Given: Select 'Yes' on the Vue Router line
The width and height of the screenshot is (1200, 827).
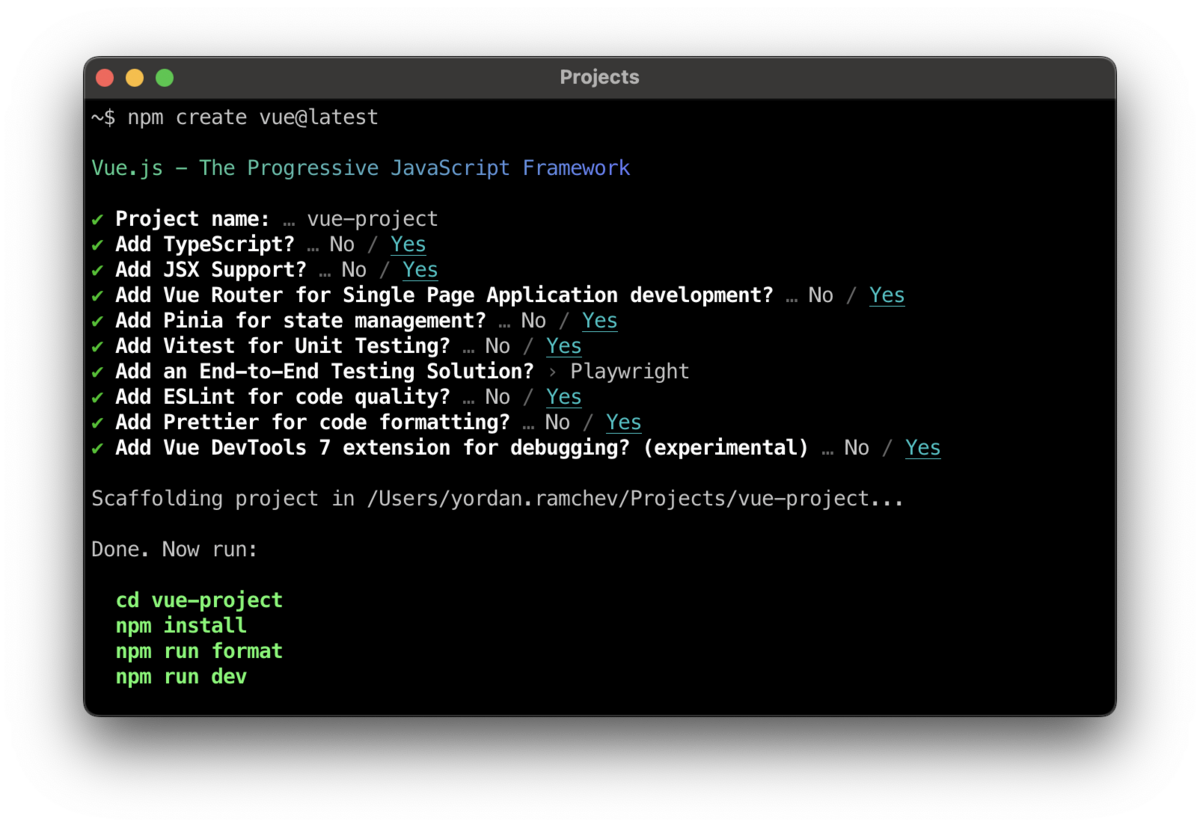Looking at the screenshot, I should coord(887,295).
